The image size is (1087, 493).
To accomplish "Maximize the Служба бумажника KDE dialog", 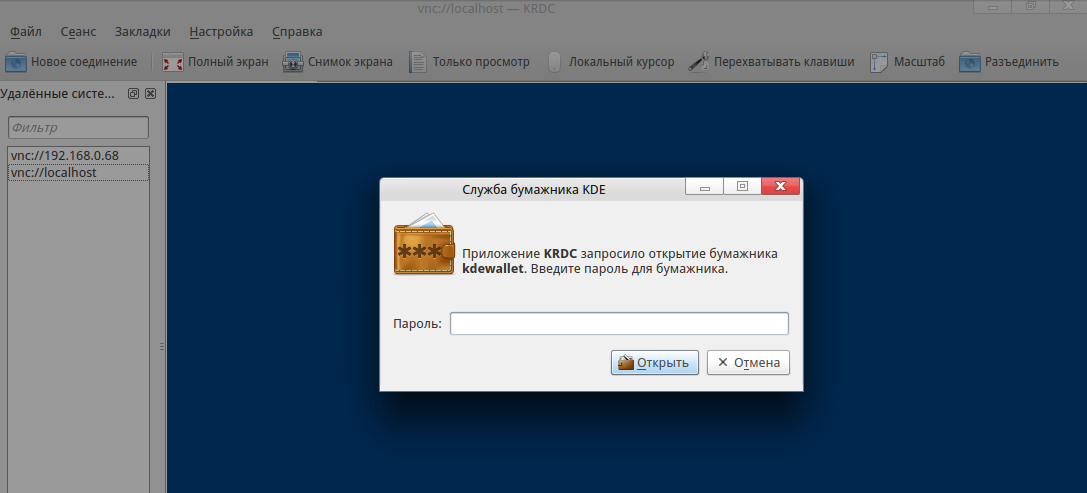I will pyautogui.click(x=742, y=186).
